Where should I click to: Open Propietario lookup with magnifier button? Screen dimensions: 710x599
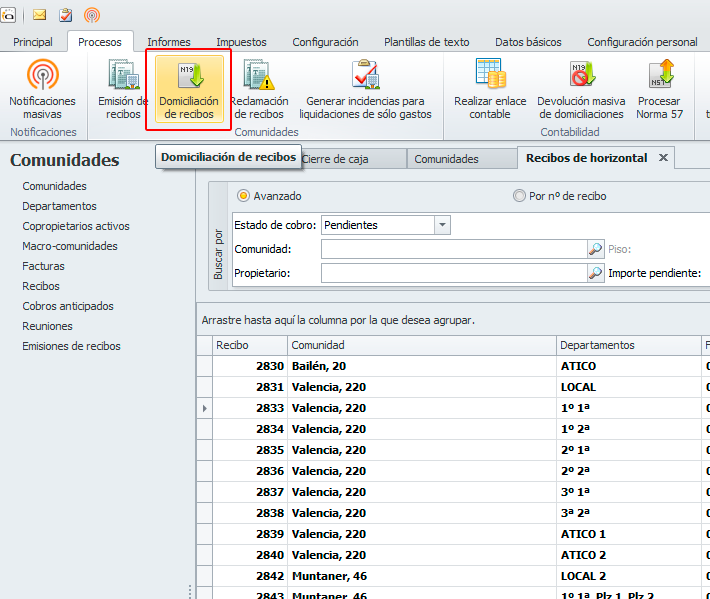596,273
